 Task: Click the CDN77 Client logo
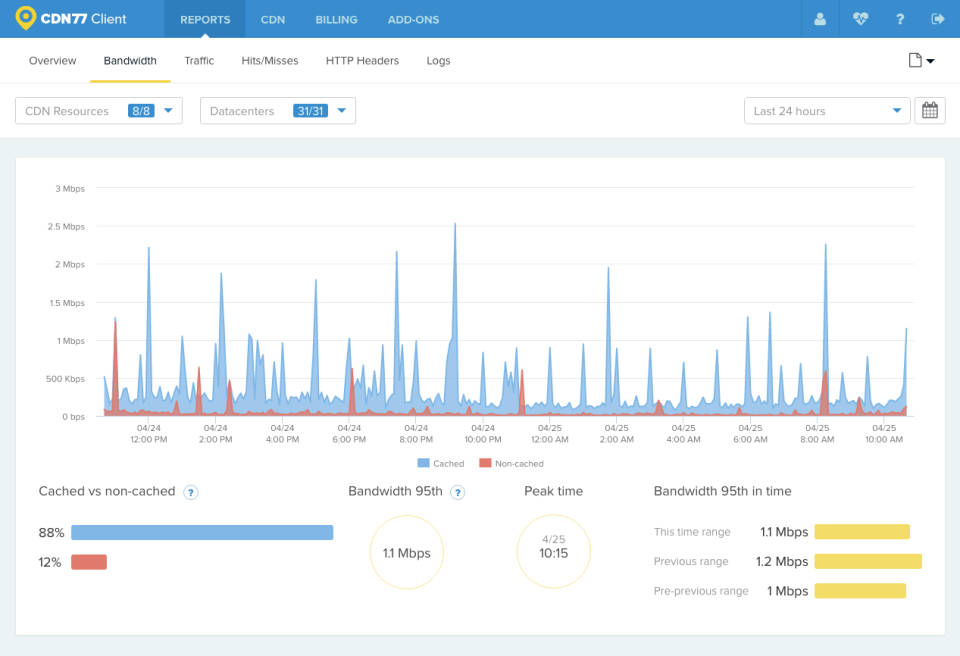click(71, 19)
